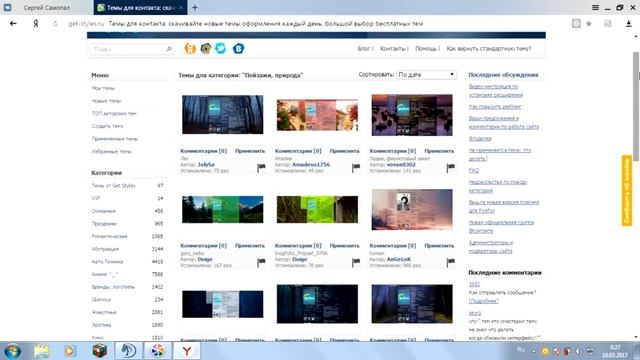The height and width of the screenshot is (360, 640).
Task: Open author profile JolySa
Action: tap(206, 164)
